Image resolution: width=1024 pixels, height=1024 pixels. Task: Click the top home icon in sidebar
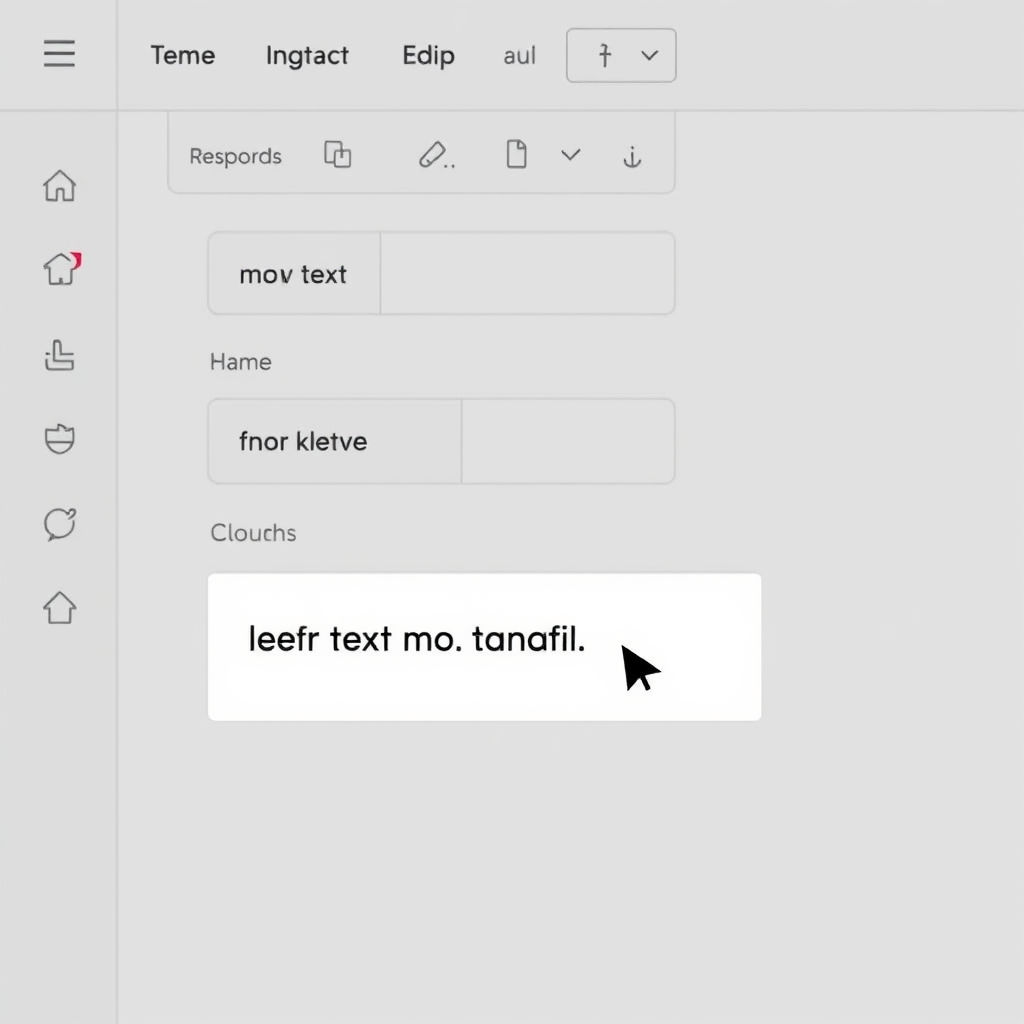coord(60,185)
